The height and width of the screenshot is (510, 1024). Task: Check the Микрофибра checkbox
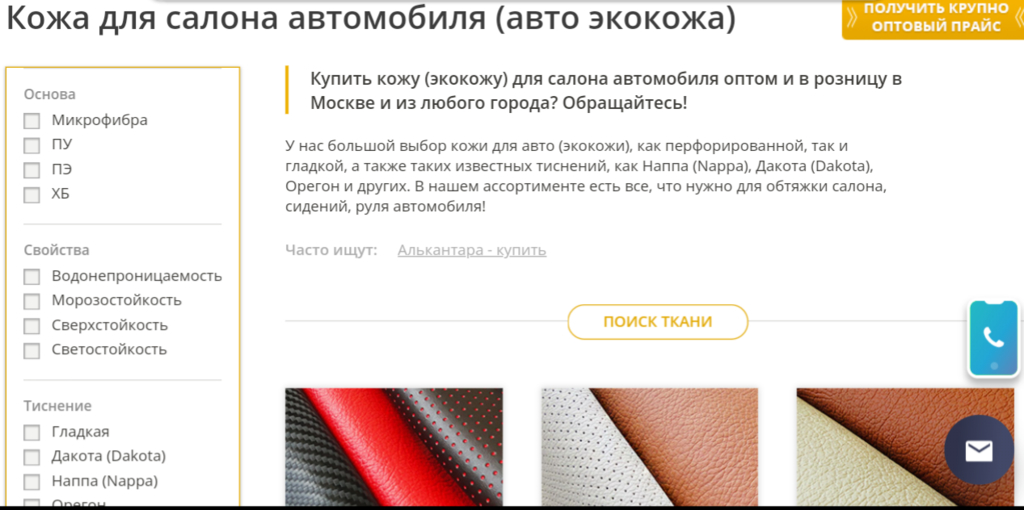(32, 121)
